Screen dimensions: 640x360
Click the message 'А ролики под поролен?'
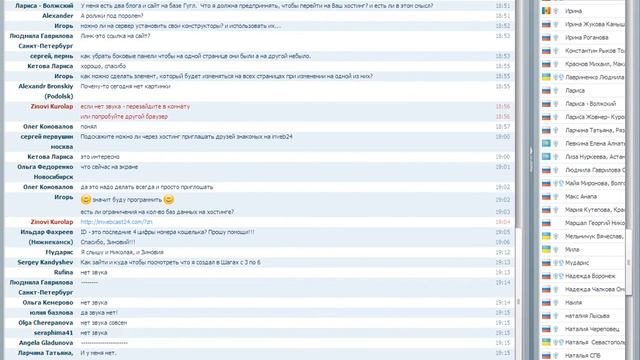pos(112,16)
